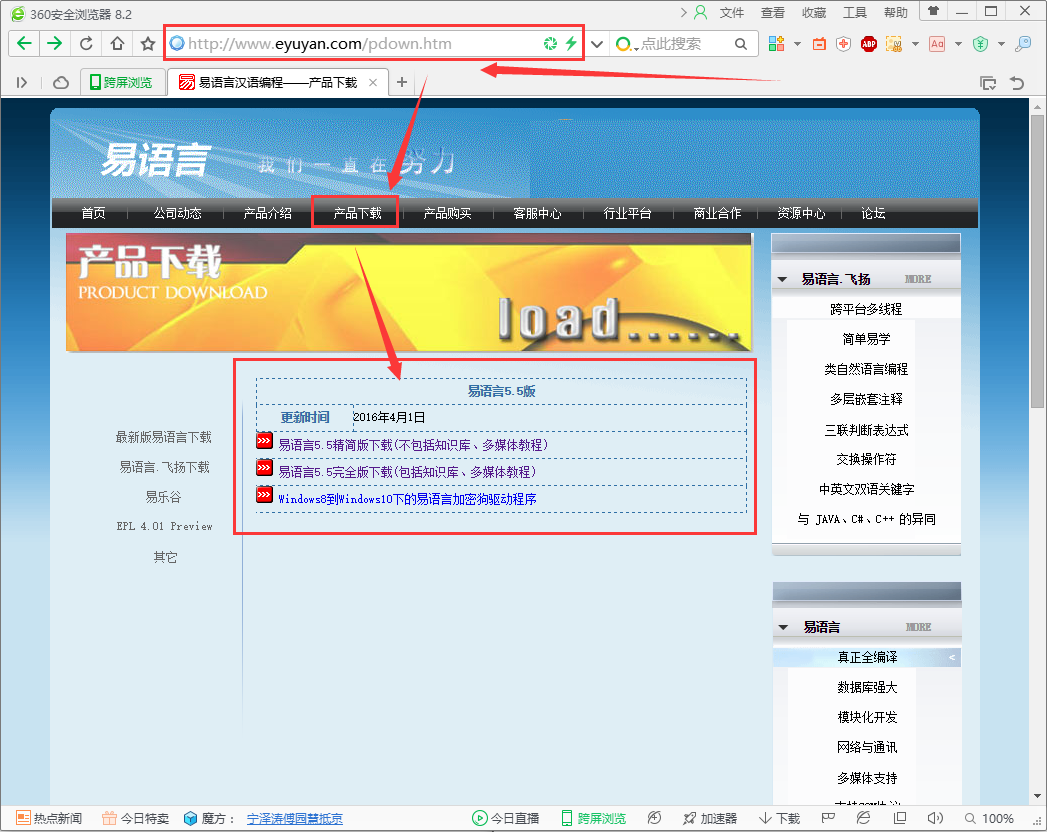Open the 工具 menu in title bar
The height and width of the screenshot is (832, 1047).
(x=855, y=13)
